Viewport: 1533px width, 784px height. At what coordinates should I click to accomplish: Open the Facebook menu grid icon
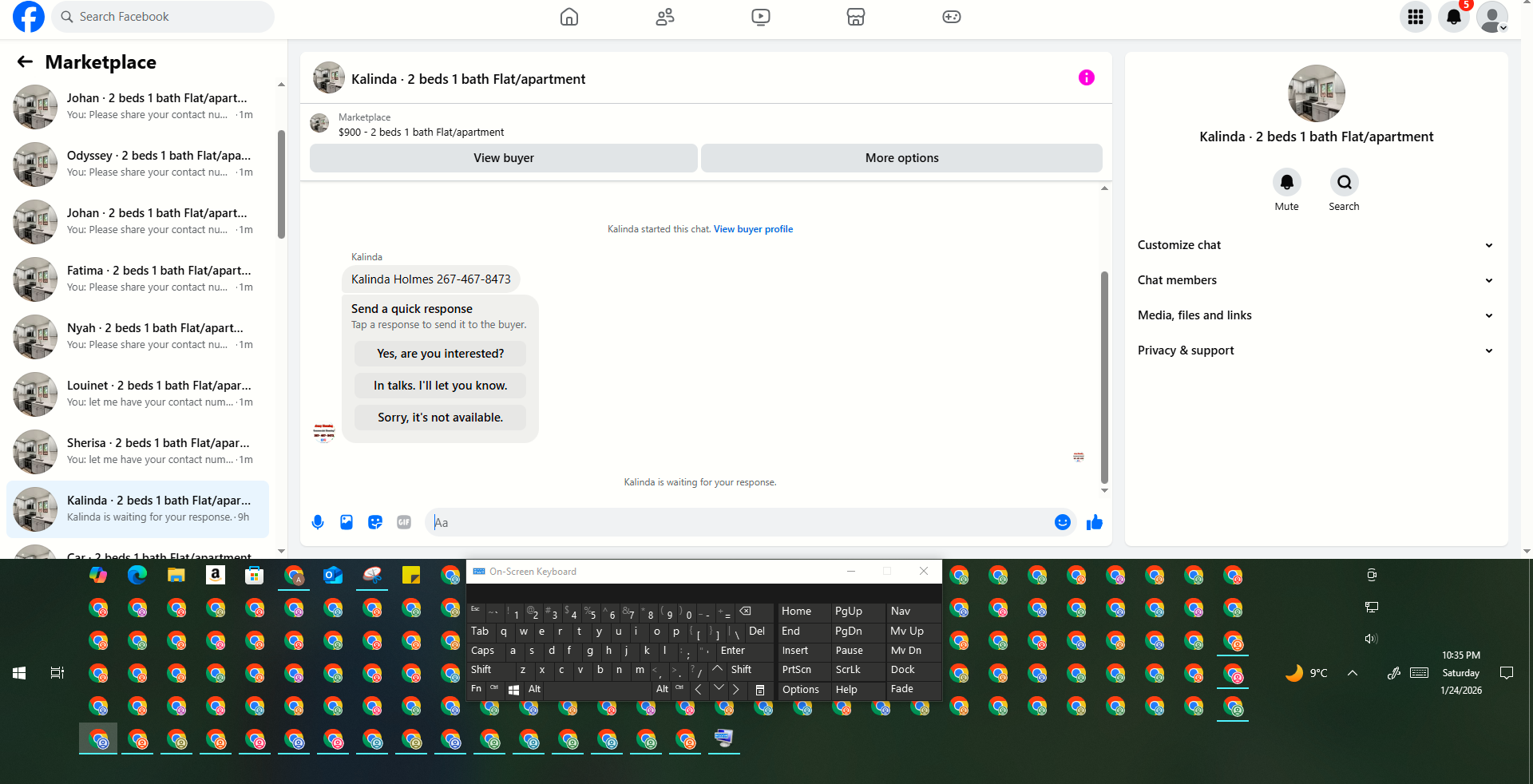click(x=1416, y=17)
